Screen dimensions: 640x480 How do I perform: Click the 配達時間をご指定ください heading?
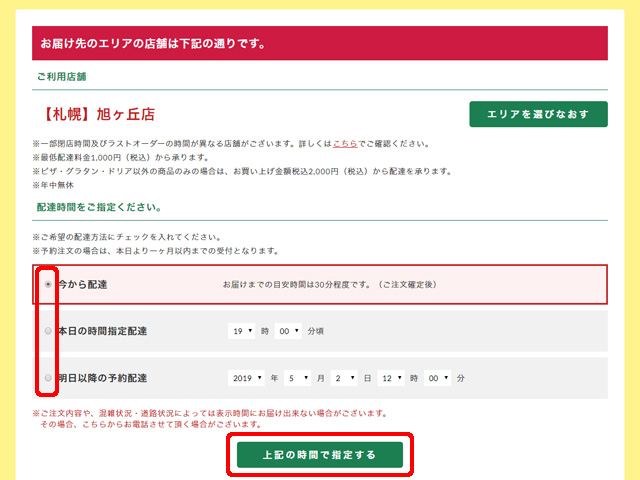point(99,206)
